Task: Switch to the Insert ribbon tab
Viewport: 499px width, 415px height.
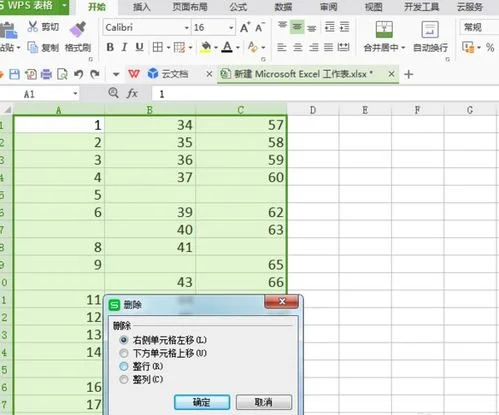Action: (x=142, y=7)
